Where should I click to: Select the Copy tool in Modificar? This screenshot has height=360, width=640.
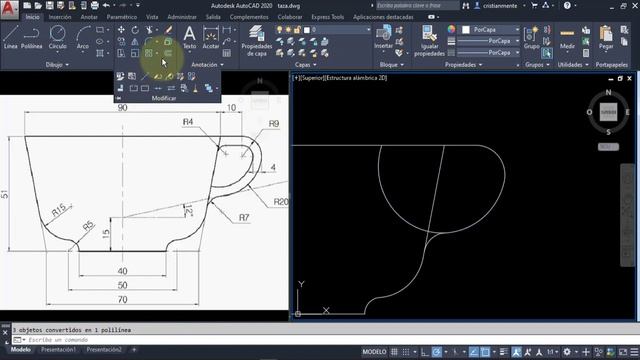[x=121, y=41]
